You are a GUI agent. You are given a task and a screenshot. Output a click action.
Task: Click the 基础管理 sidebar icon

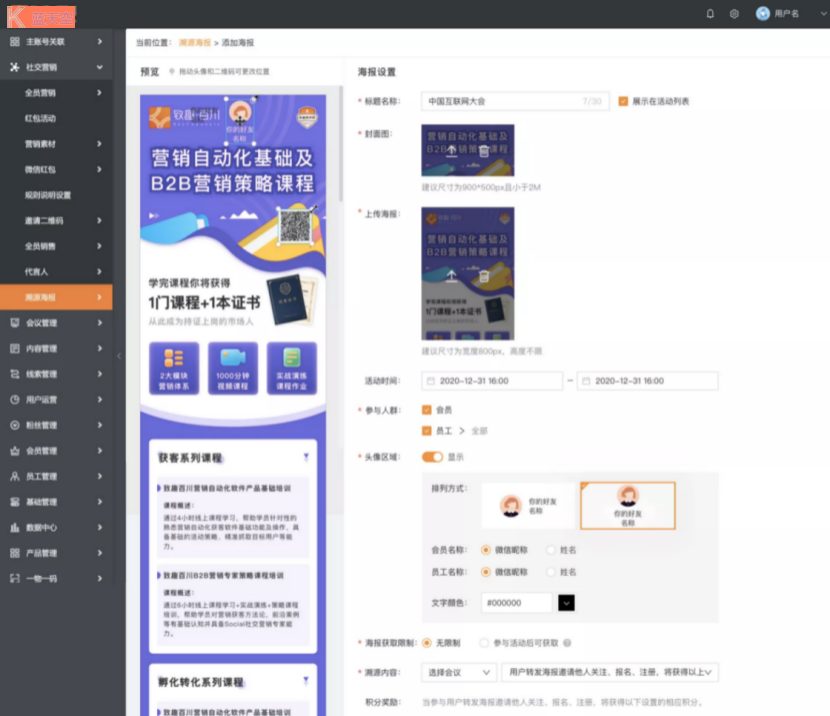coord(15,502)
